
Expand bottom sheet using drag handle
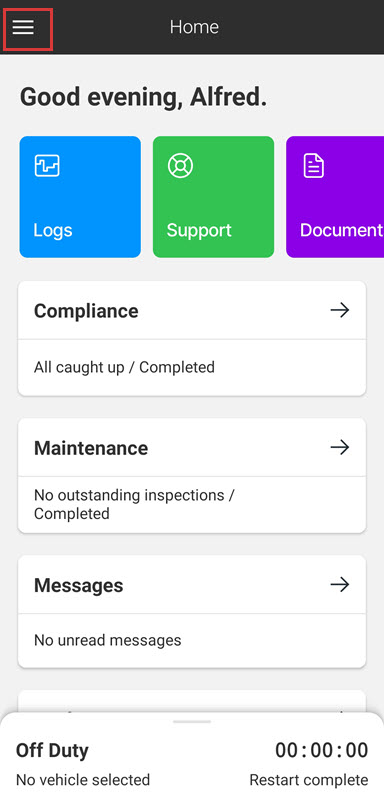[192, 721]
